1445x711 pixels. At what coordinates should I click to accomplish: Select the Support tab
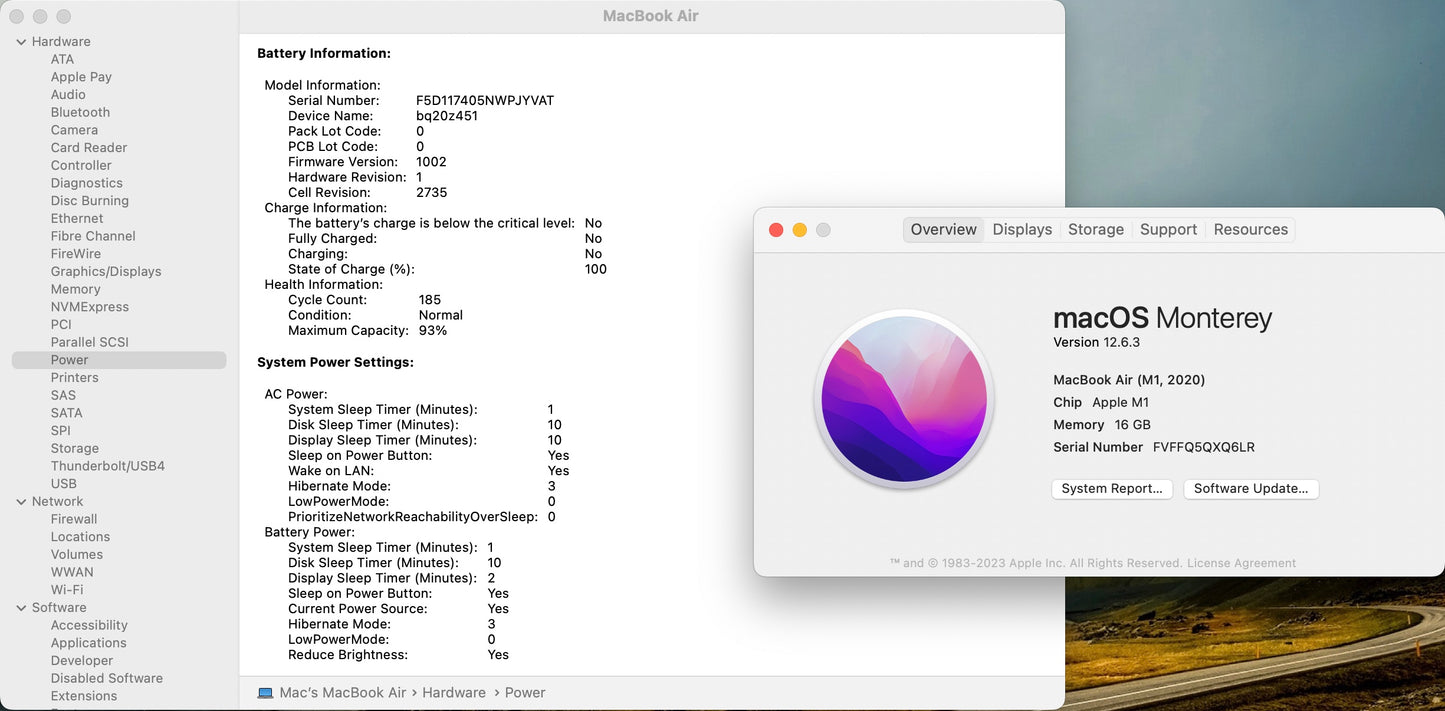(1168, 229)
